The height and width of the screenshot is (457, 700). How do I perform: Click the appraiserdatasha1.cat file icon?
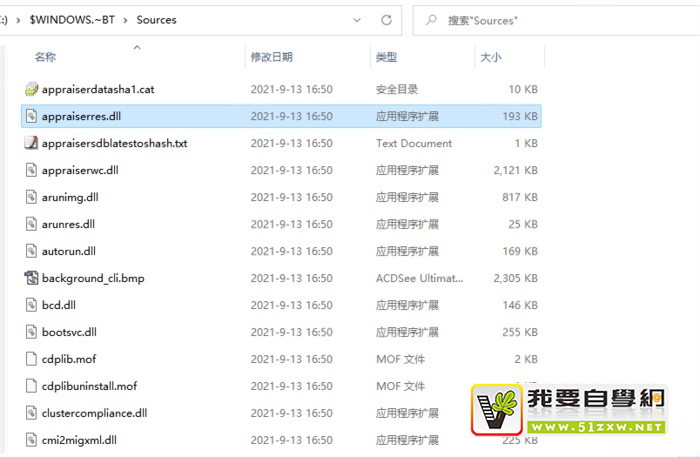tap(31, 89)
